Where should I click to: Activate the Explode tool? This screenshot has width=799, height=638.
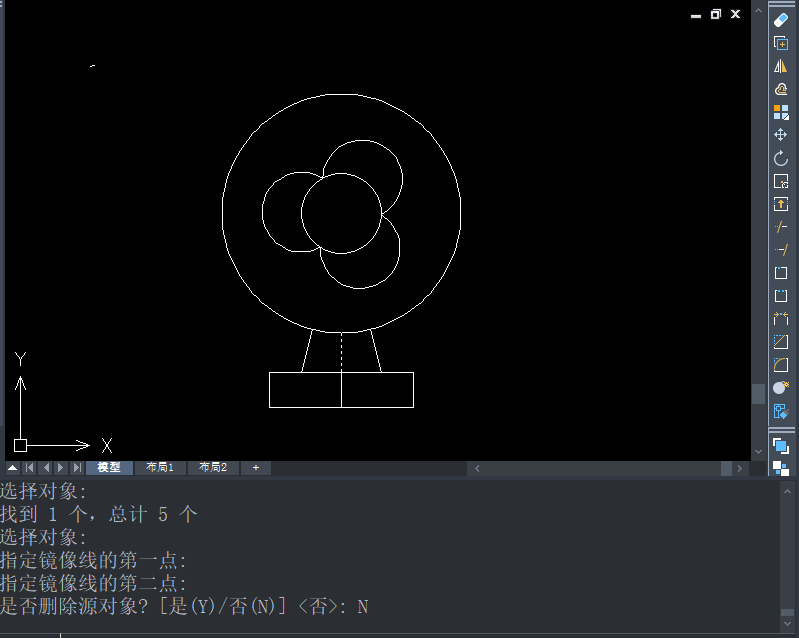[781, 387]
